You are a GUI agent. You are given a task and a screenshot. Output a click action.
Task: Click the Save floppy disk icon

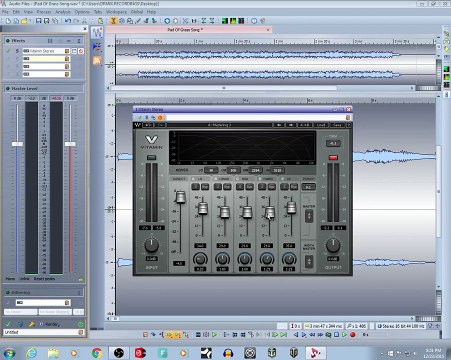38,21
